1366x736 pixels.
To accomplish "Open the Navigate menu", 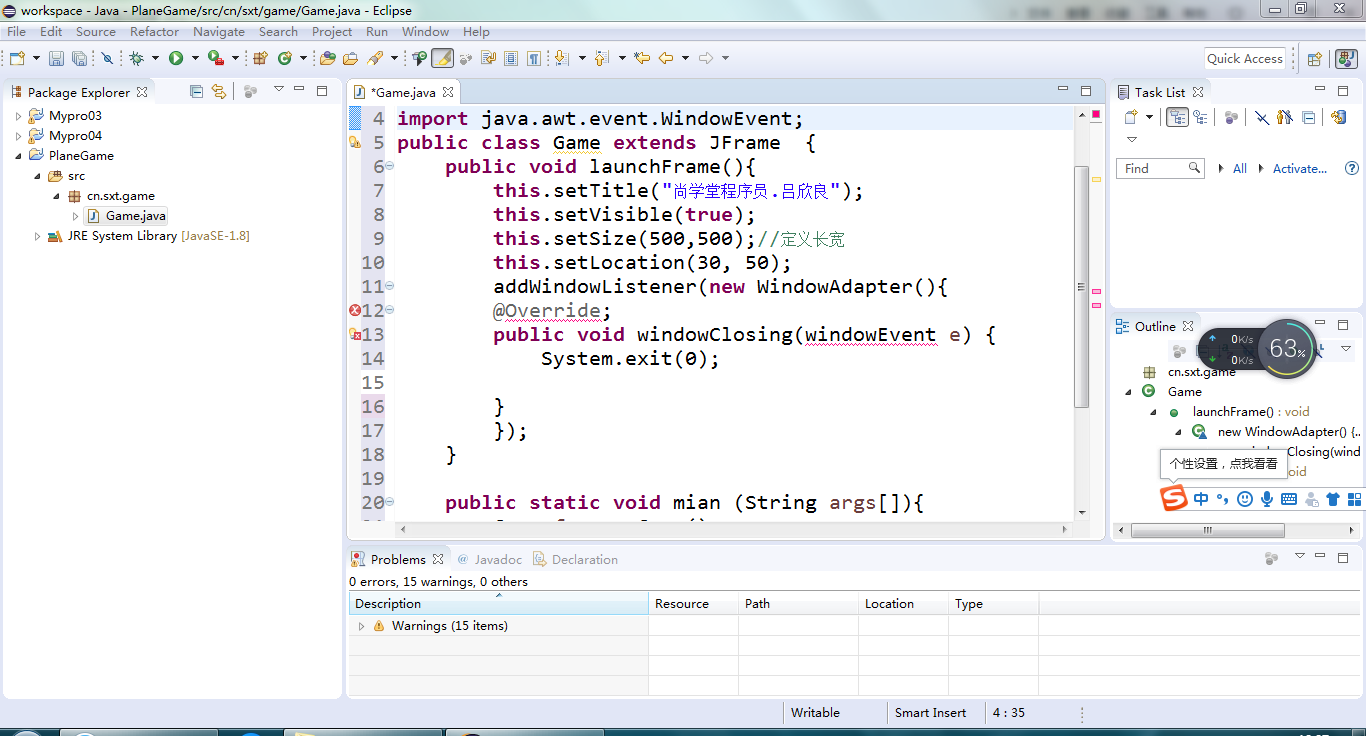I will click(x=218, y=32).
